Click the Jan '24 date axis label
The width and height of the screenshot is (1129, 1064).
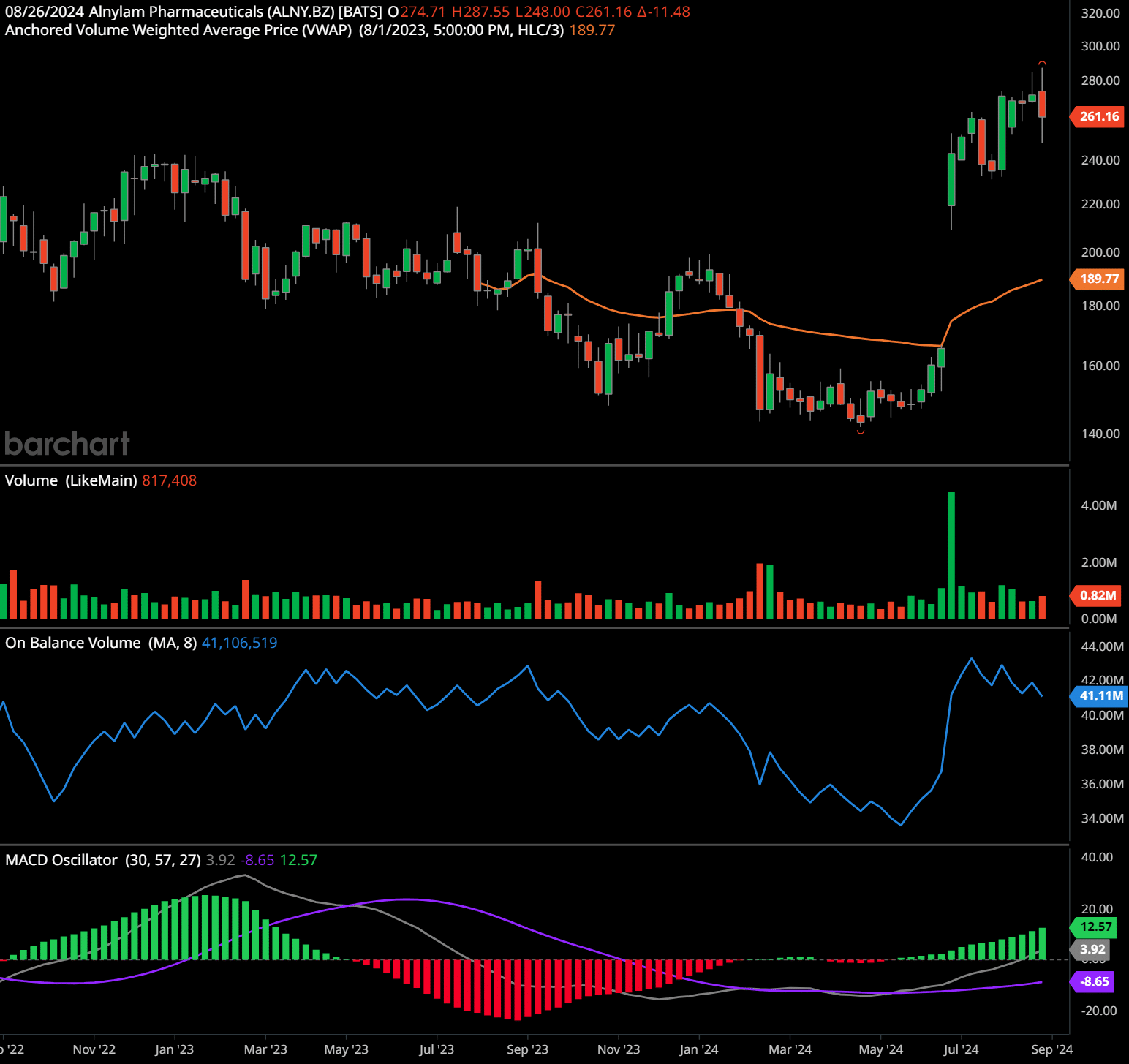coord(699,1049)
